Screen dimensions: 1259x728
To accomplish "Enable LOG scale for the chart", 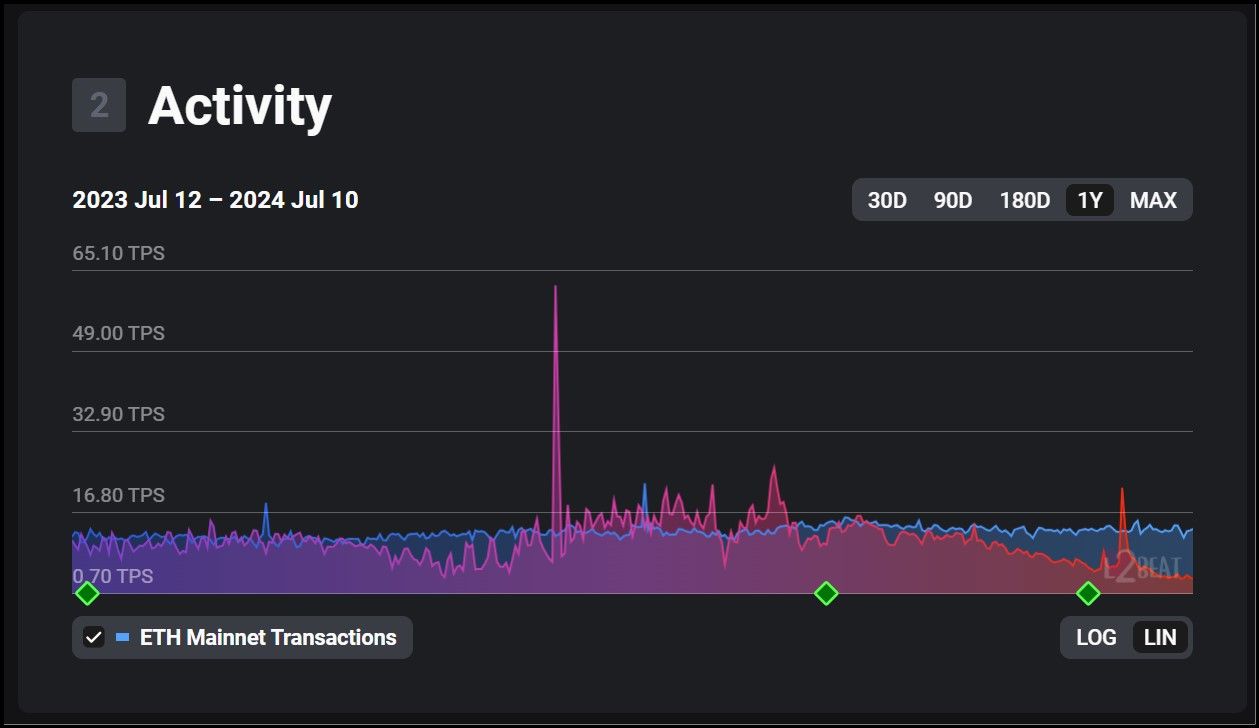I will tap(1096, 637).
